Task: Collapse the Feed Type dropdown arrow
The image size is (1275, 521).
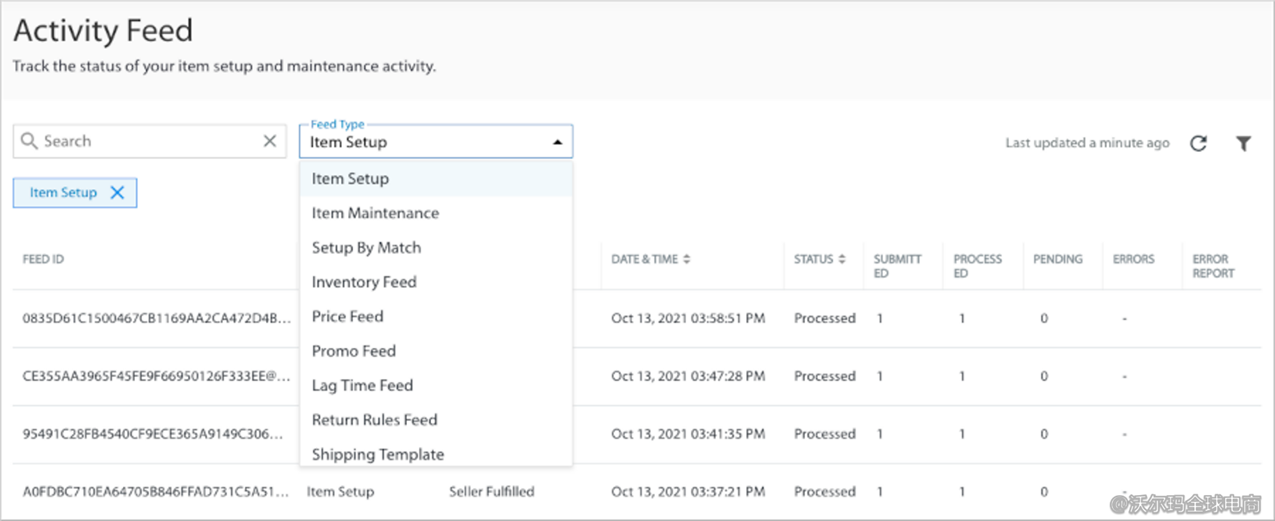Action: tap(557, 143)
